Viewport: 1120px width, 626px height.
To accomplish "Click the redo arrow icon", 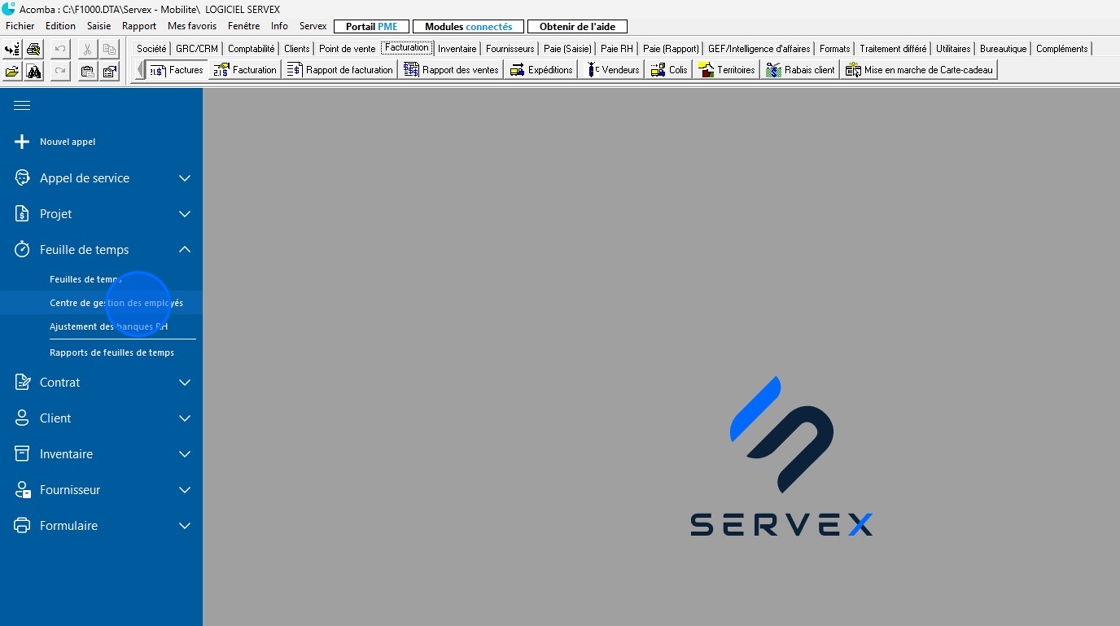I will [x=60, y=71].
